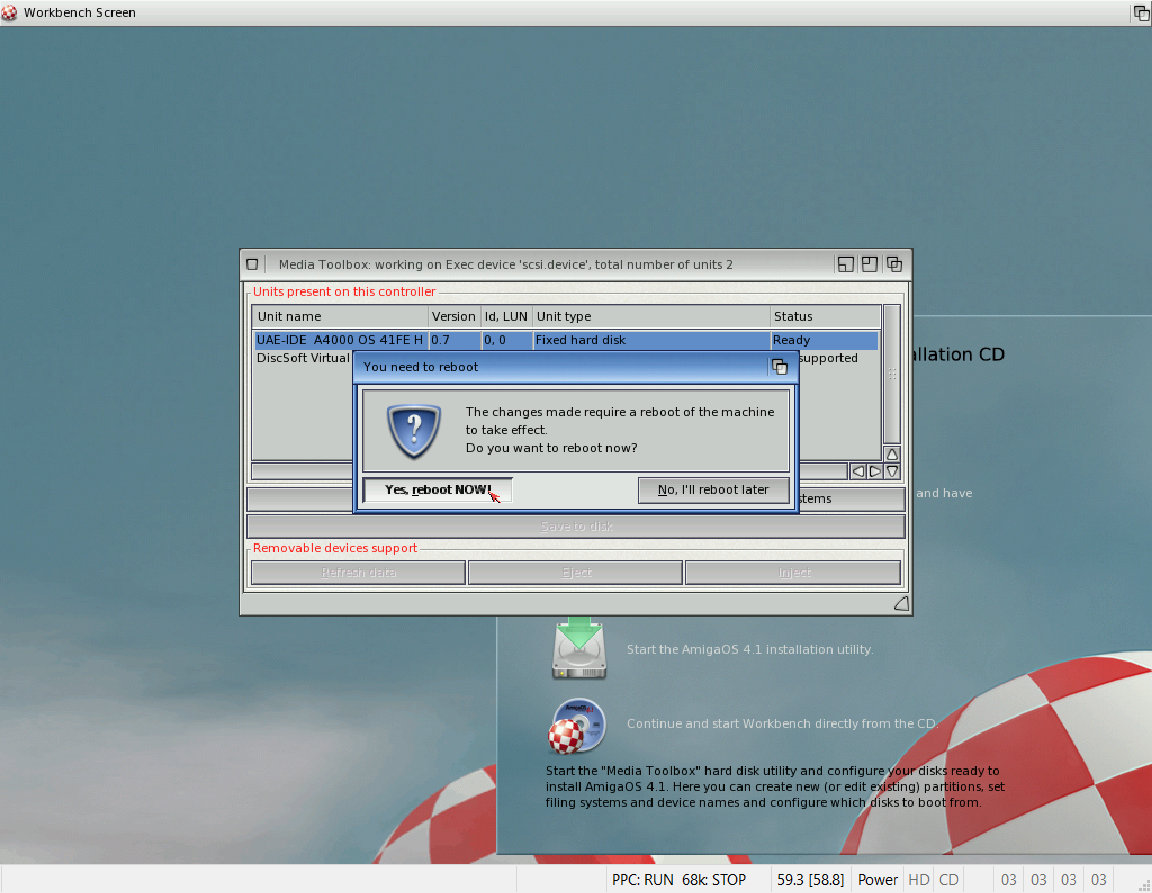Viewport: 1152px width, 893px height.
Task: Click the Ready status cell
Action: click(824, 340)
